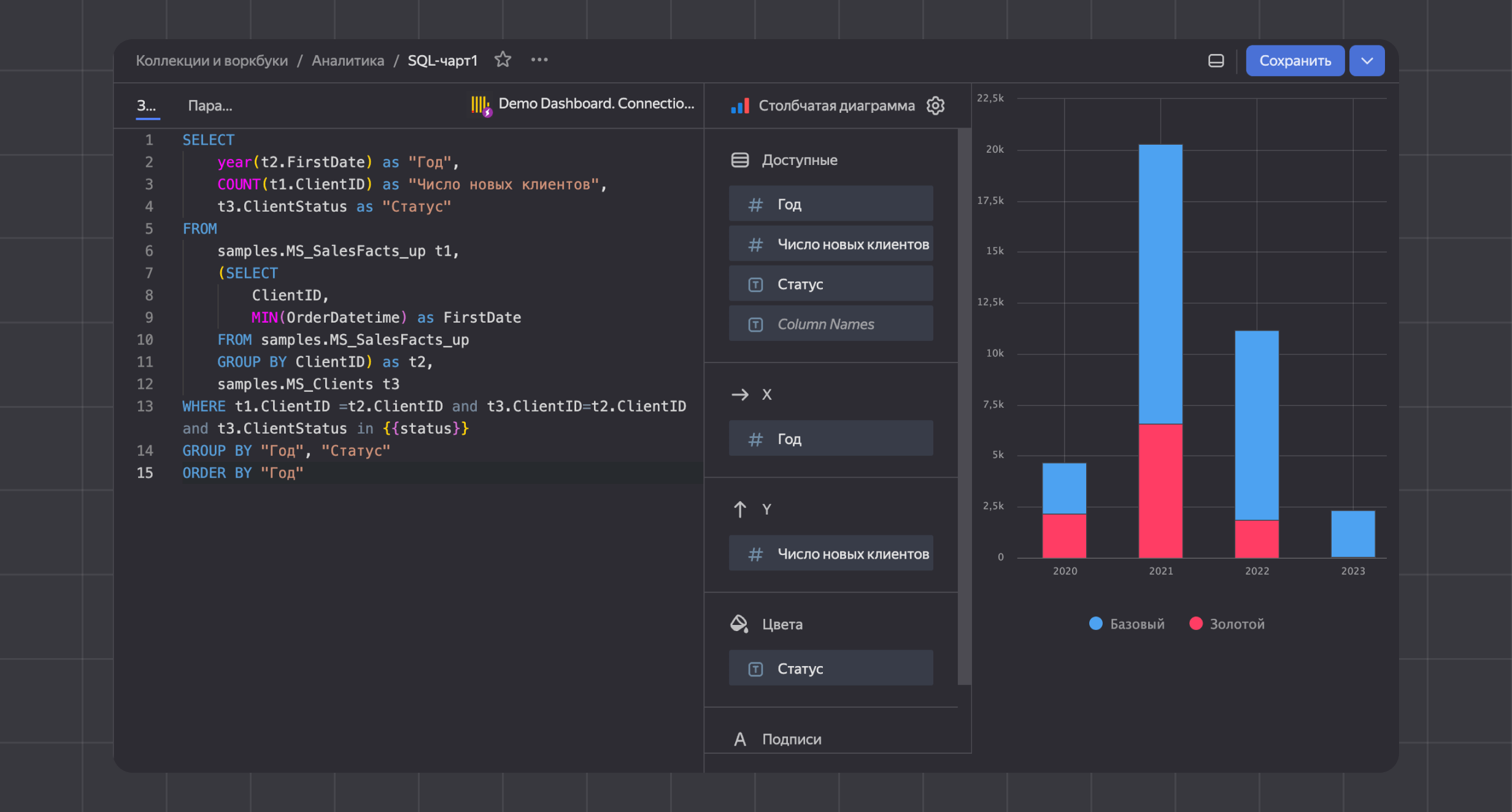Click the Подписи labels icon
The image size is (1512, 812).
(741, 738)
